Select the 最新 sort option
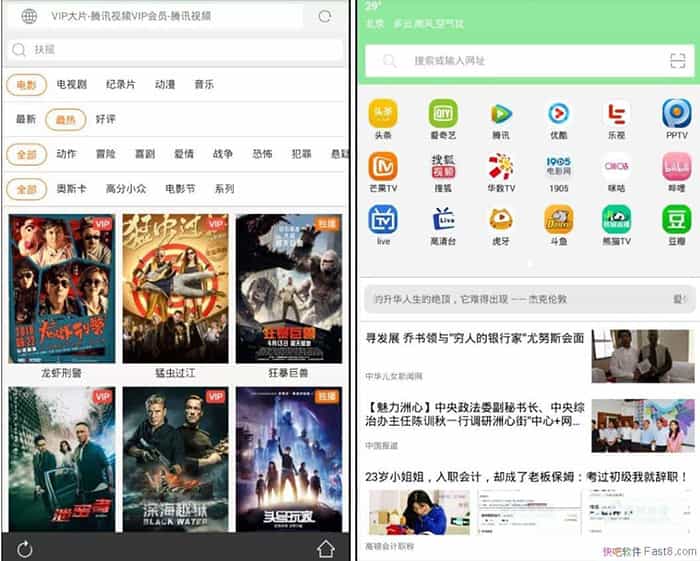Screen dimensions: 700x561 (25, 119)
